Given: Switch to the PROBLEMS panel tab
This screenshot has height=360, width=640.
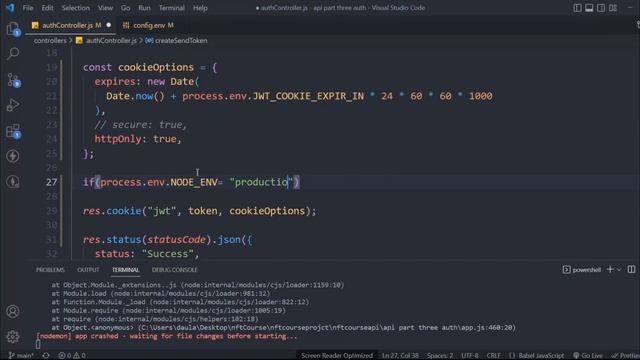Looking at the screenshot, I should pos(50,270).
